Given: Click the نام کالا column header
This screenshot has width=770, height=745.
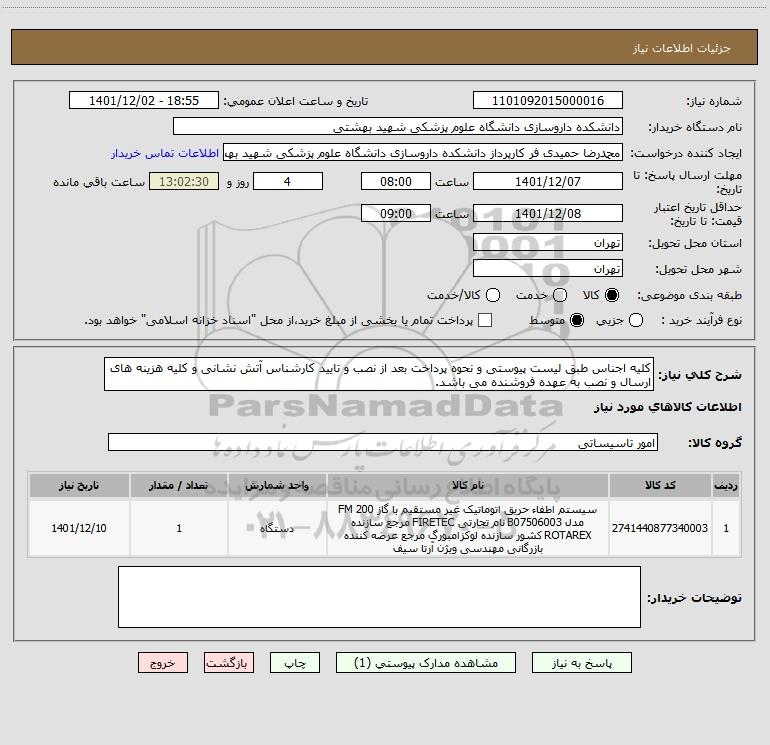Looking at the screenshot, I should [x=468, y=485].
